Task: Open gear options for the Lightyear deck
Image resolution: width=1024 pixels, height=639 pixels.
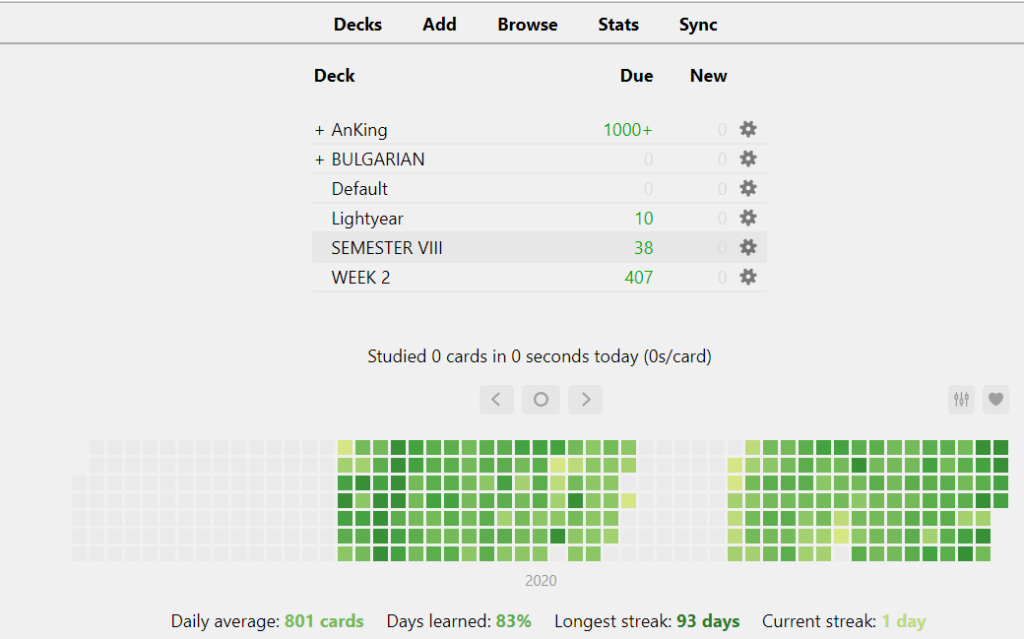Action: point(747,218)
